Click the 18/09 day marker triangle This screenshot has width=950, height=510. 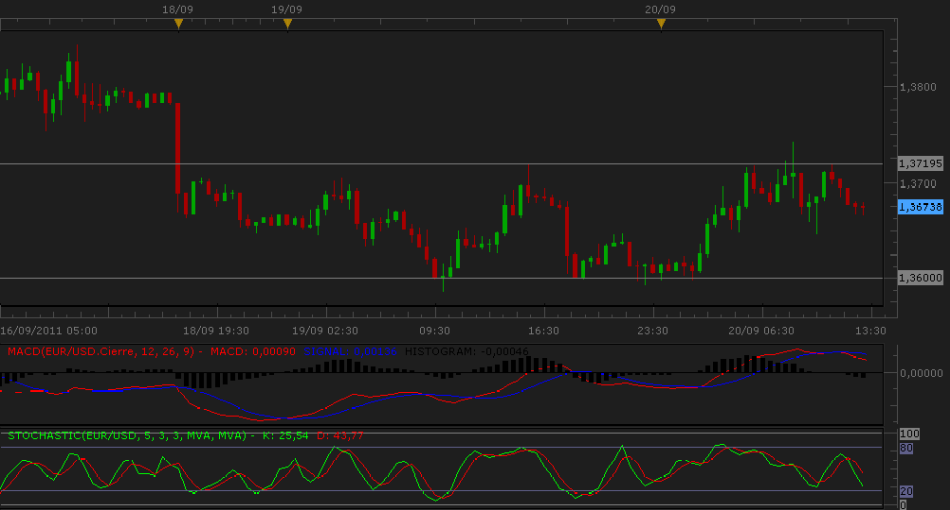click(178, 23)
